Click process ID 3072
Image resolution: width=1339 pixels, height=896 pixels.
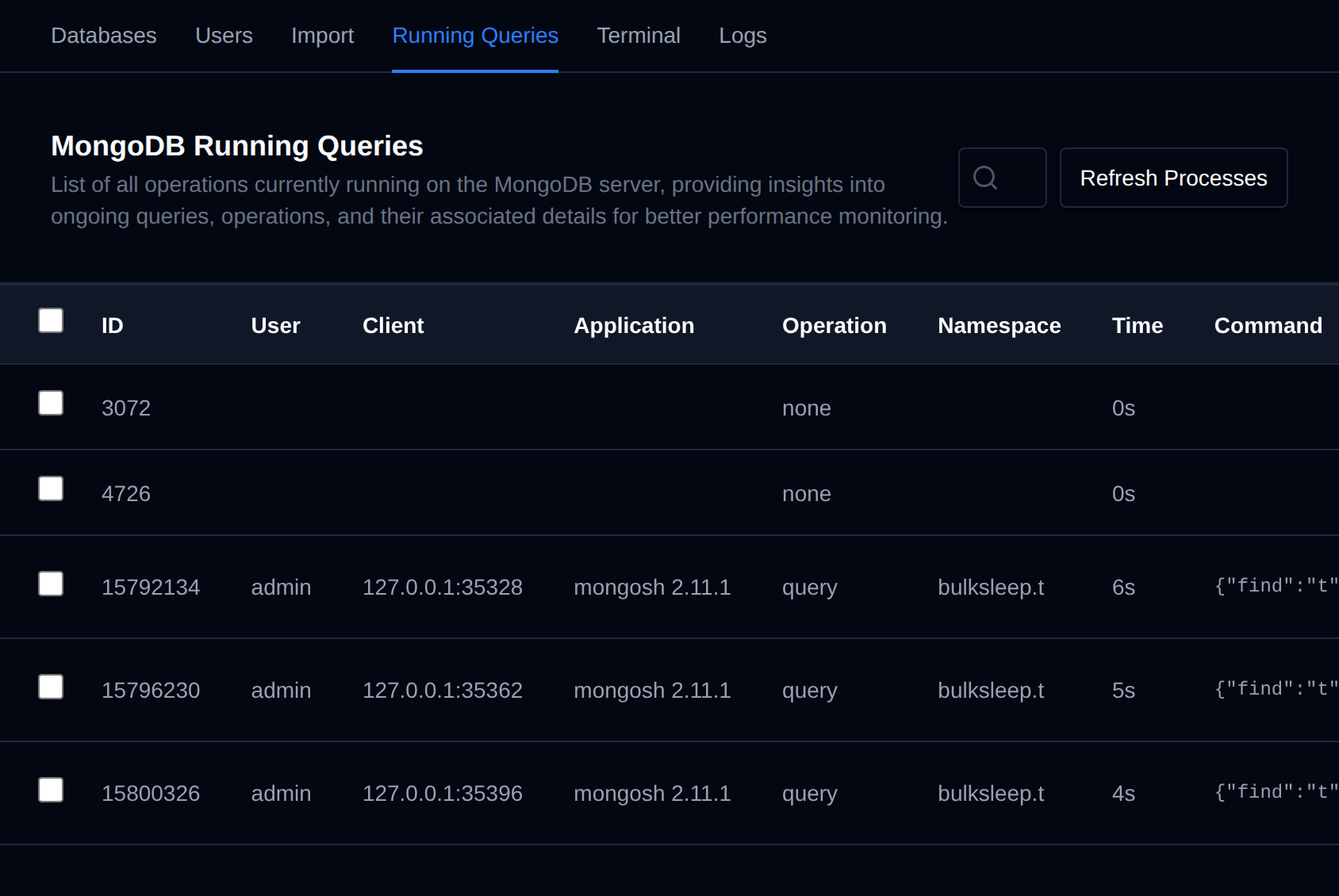click(x=126, y=408)
